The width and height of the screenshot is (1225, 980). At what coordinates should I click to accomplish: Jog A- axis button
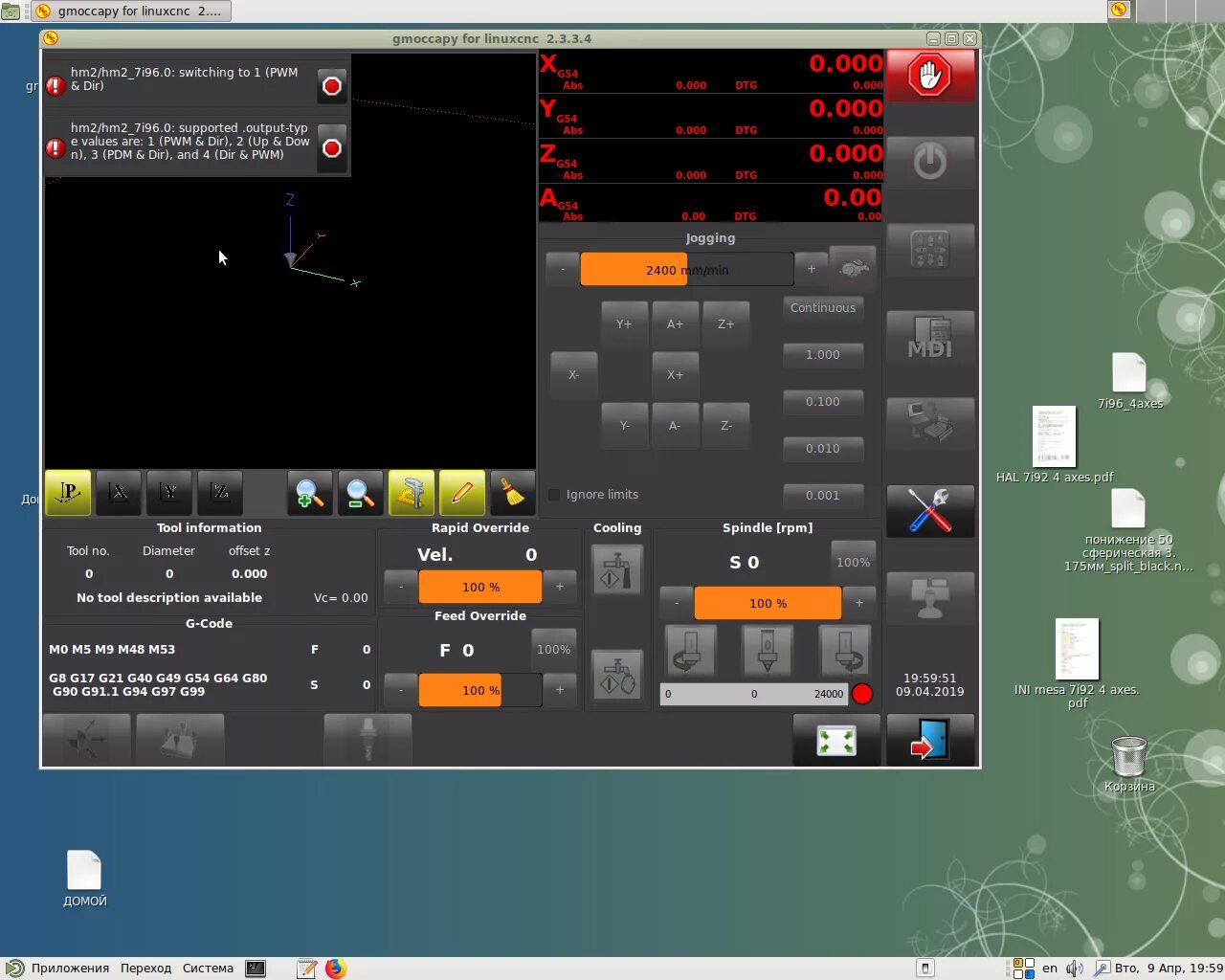click(675, 426)
